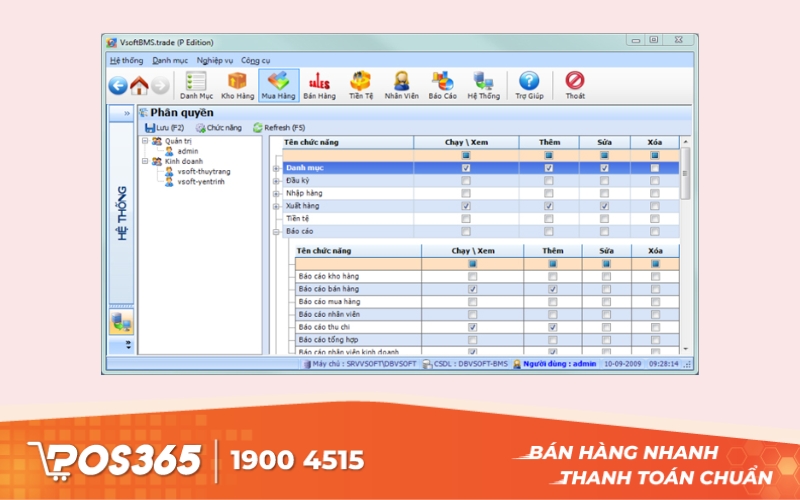Open the Hệ thống menu
The width and height of the screenshot is (800, 500).
pyautogui.click(x=127, y=61)
